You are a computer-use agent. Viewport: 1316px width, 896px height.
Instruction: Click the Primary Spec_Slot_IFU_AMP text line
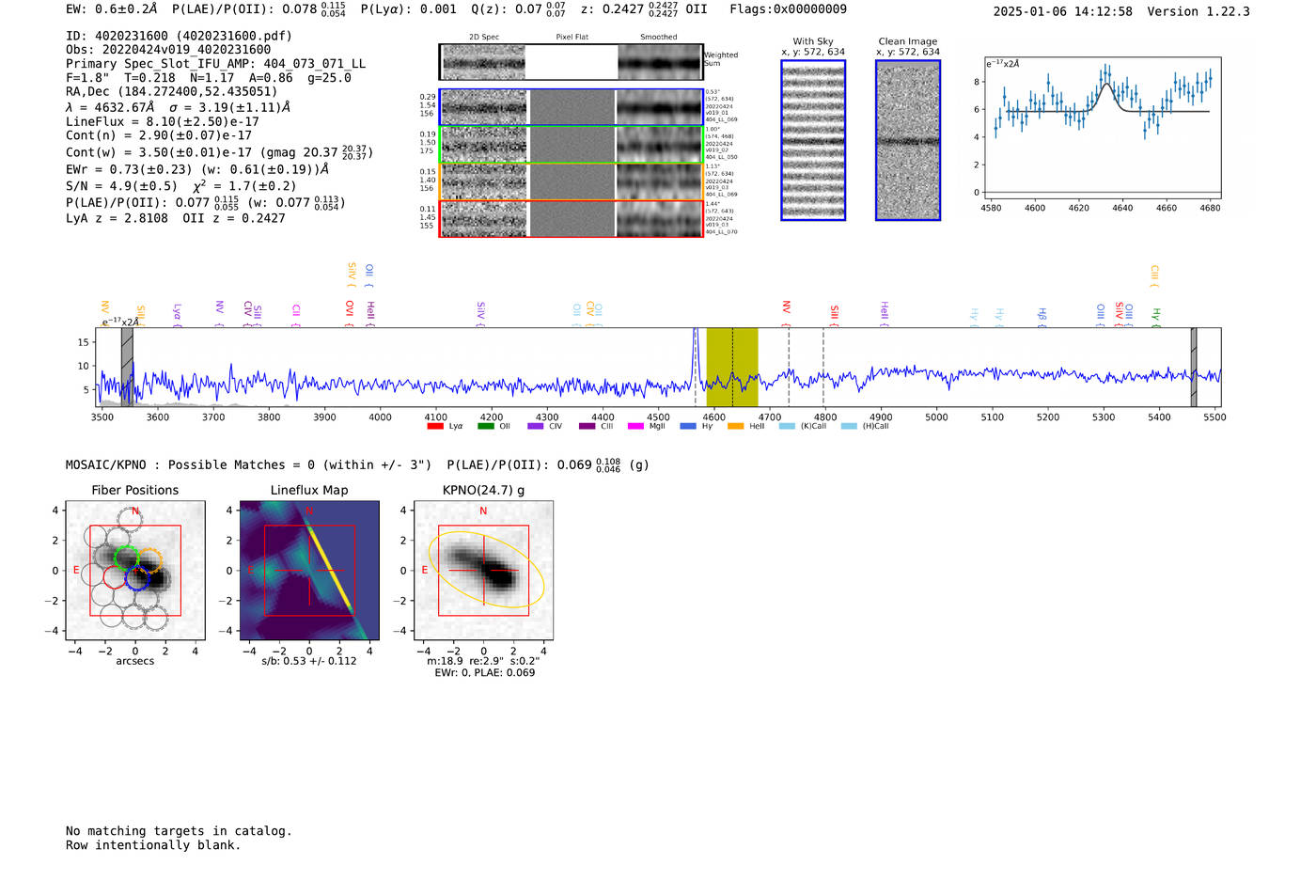pos(215,64)
